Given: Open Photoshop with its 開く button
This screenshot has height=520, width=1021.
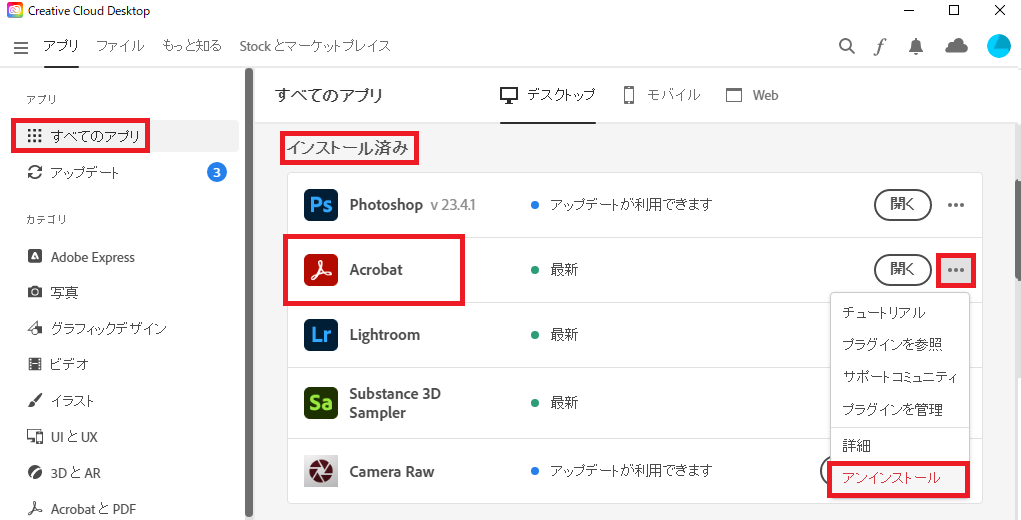Looking at the screenshot, I should pyautogui.click(x=902, y=204).
